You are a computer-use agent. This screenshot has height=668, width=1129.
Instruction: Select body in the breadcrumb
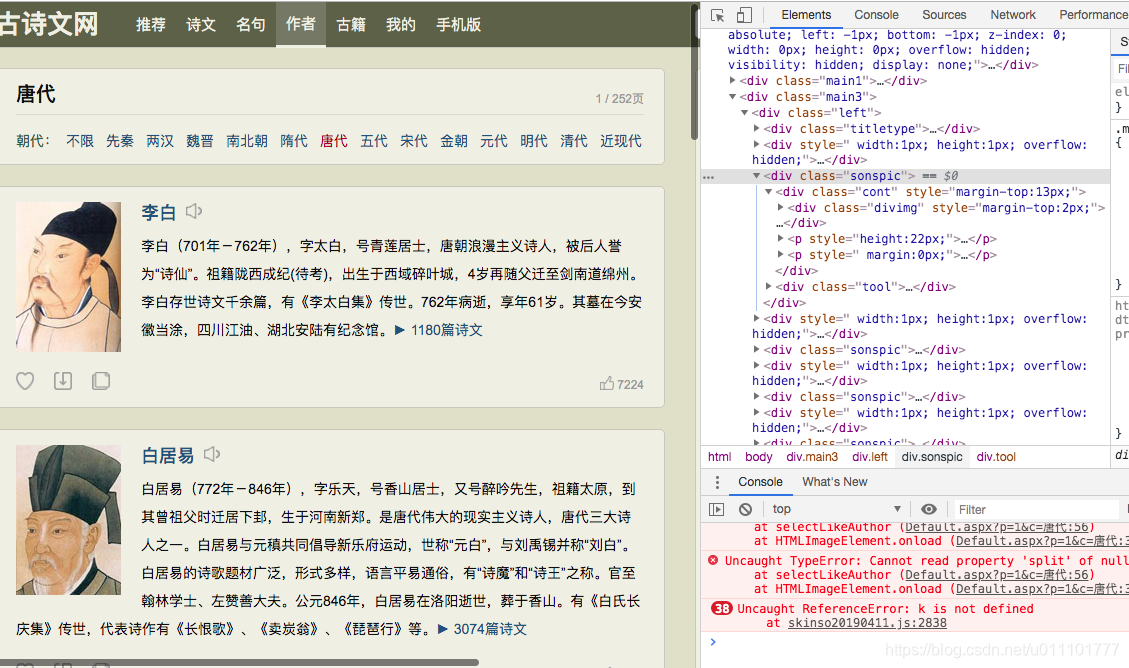(x=758, y=456)
